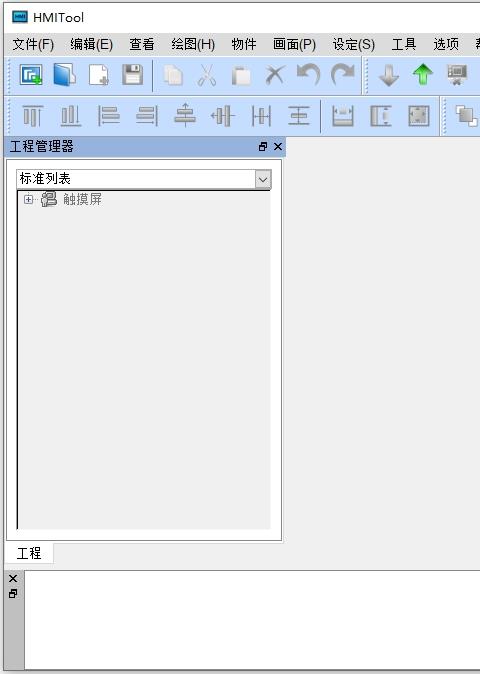Click the new screen page icon
The height and width of the screenshot is (674, 480).
pos(99,75)
